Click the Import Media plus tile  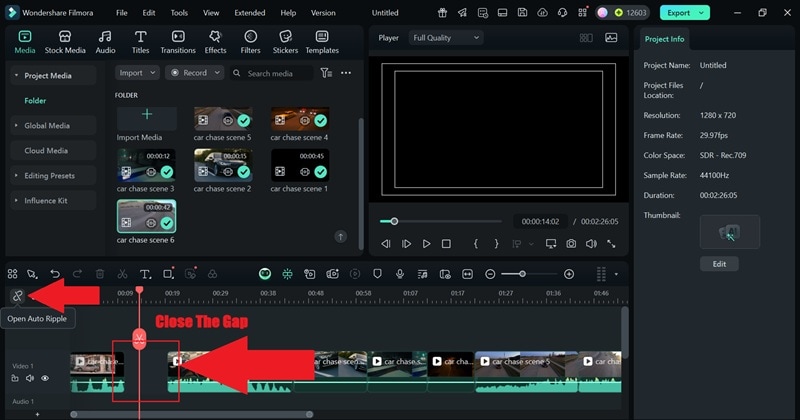(x=147, y=118)
